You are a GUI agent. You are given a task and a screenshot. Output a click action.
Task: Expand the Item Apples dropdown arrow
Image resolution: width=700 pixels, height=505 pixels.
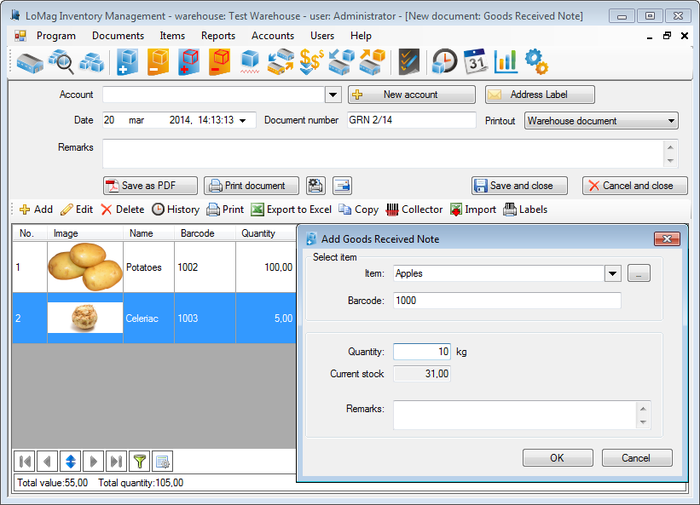click(x=613, y=273)
